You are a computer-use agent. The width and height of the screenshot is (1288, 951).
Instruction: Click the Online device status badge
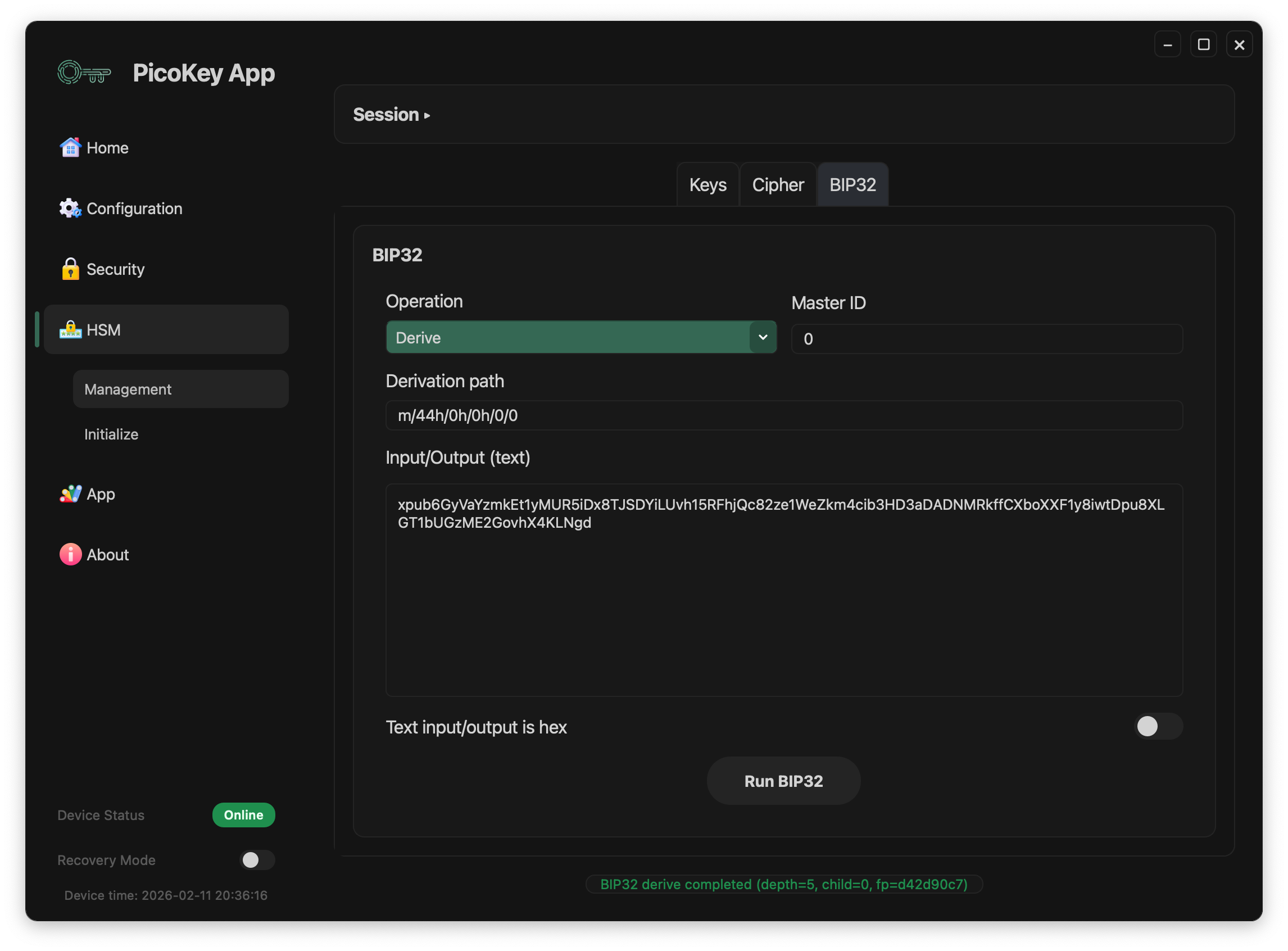coord(243,815)
